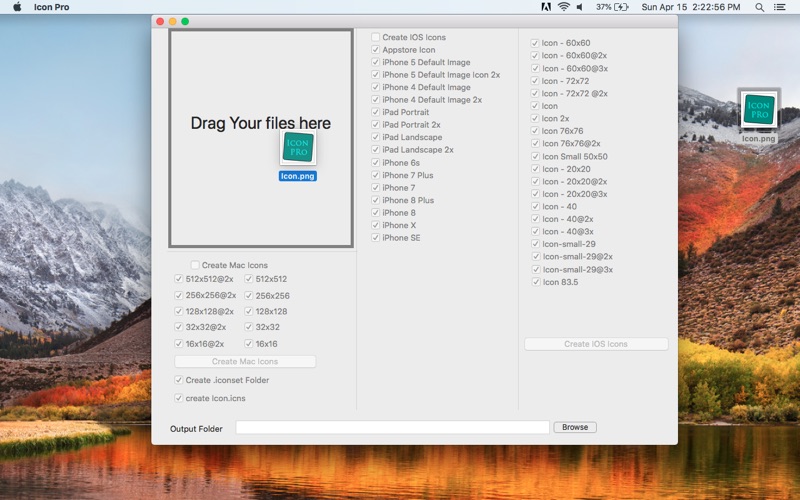Viewport: 800px width, 500px height.
Task: Toggle the Icon 2x checkbox
Action: 535,118
